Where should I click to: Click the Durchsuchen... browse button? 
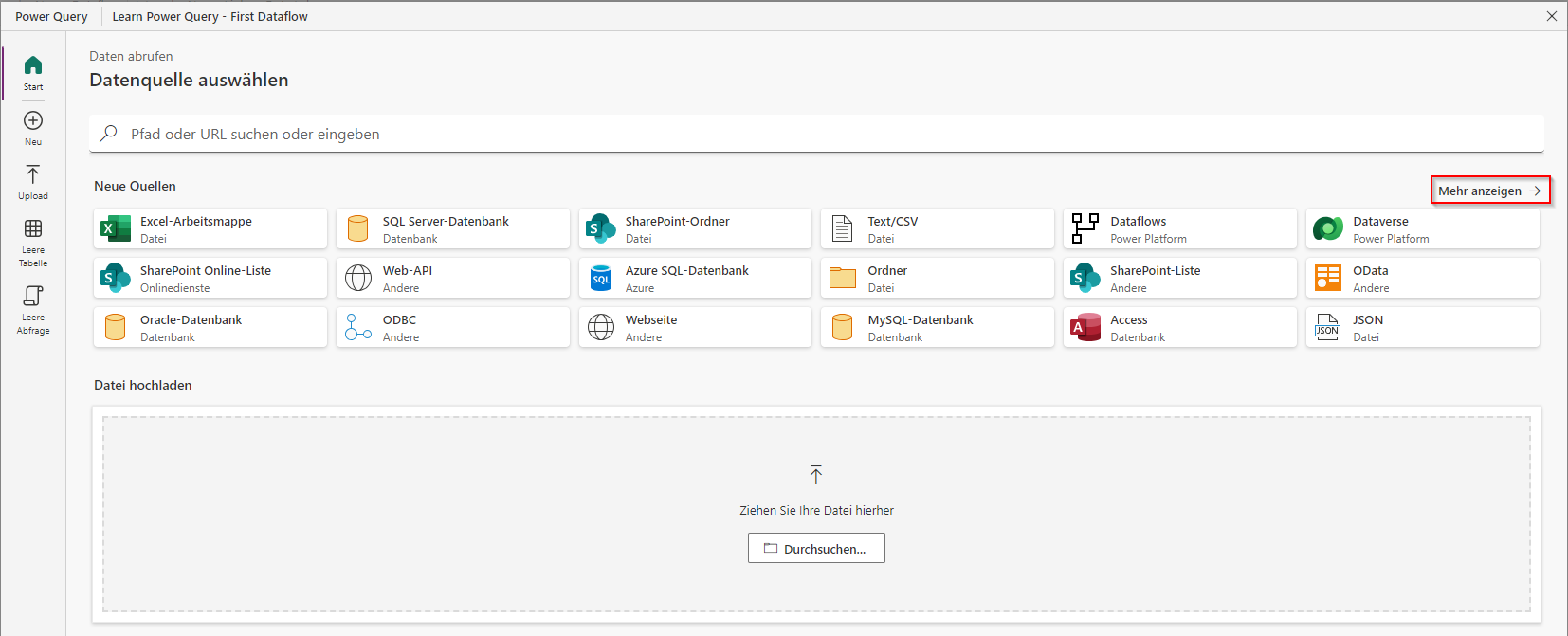point(816,548)
